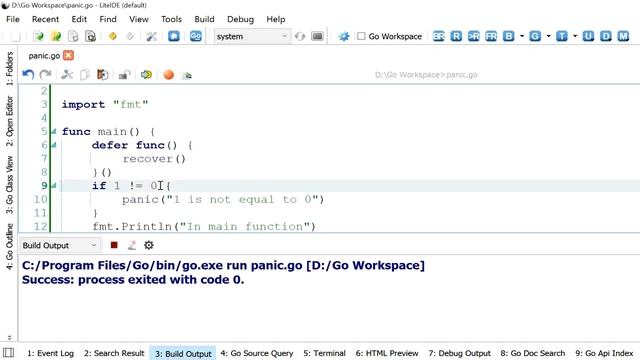This screenshot has width=640, height=360.
Task: Click the G go get button
Action: click(535, 36)
